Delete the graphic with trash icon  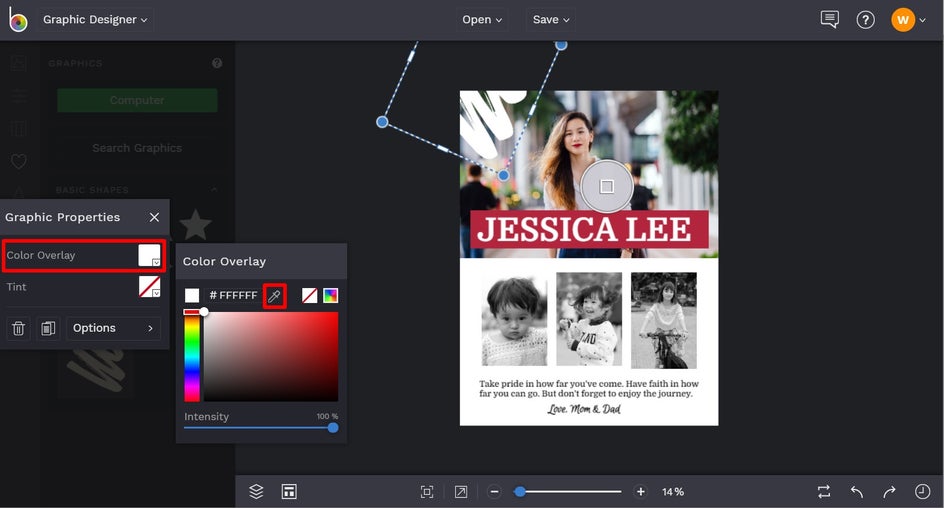[x=18, y=328]
